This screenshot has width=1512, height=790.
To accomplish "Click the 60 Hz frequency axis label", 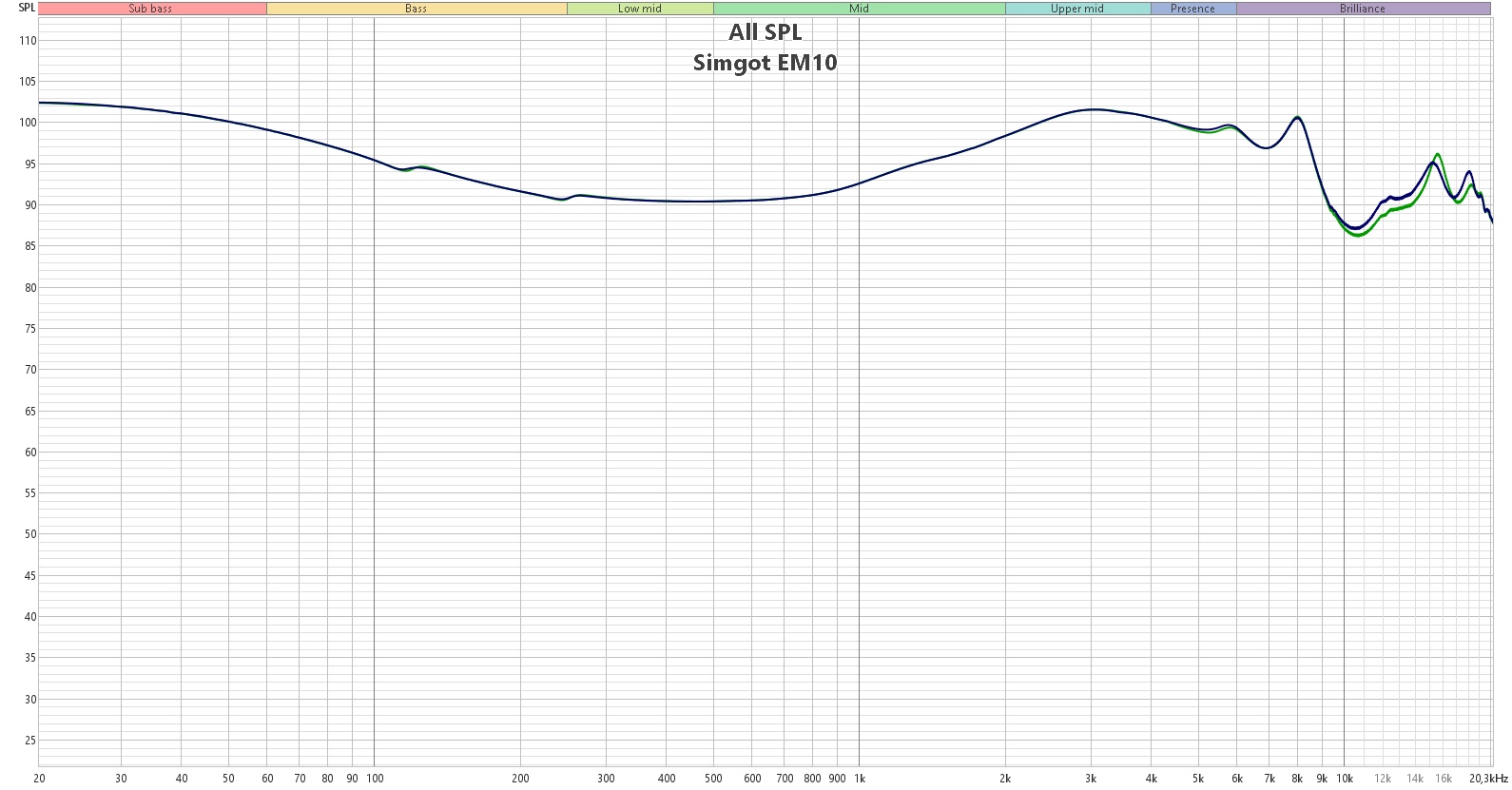I will coord(267,779).
